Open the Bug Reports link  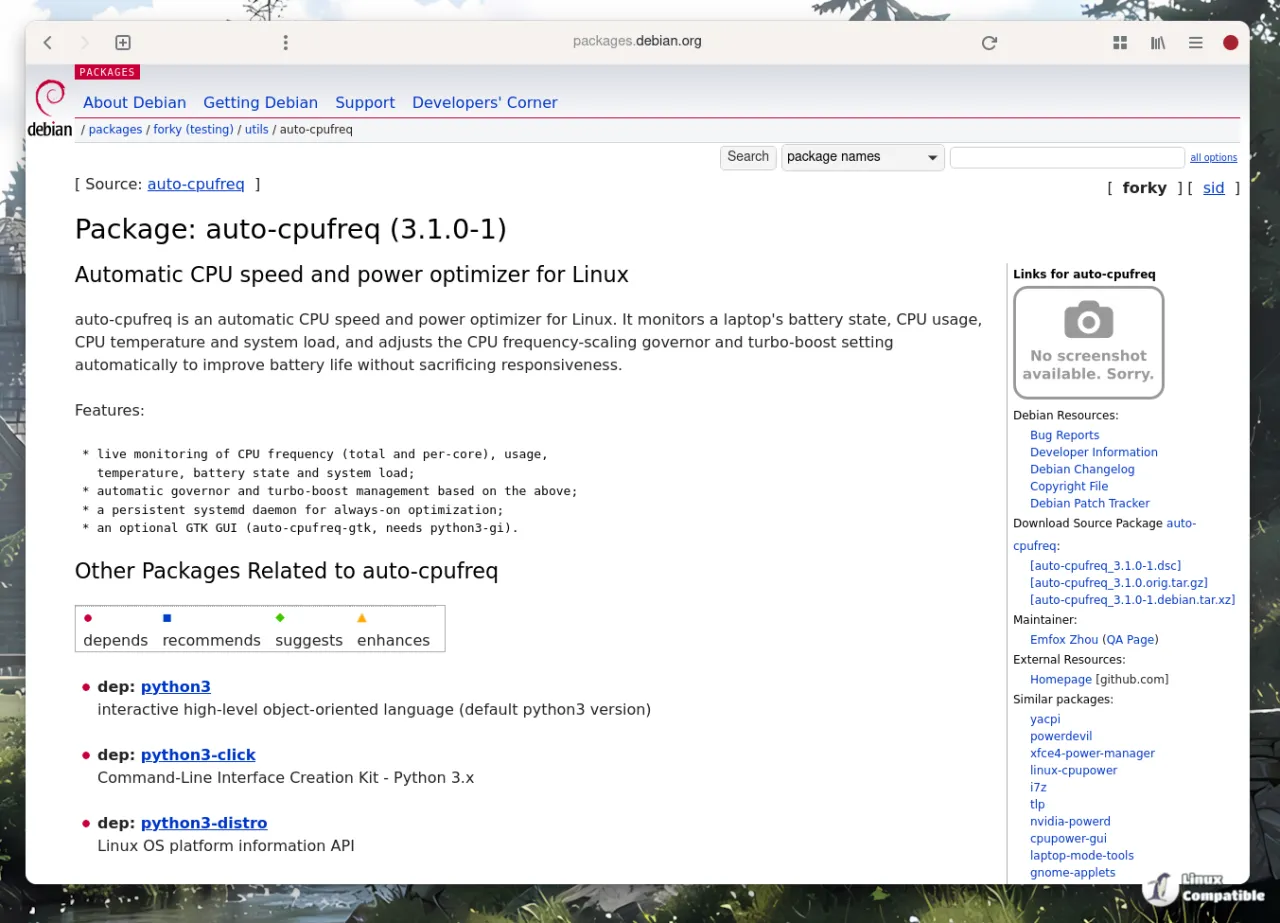[x=1064, y=435]
